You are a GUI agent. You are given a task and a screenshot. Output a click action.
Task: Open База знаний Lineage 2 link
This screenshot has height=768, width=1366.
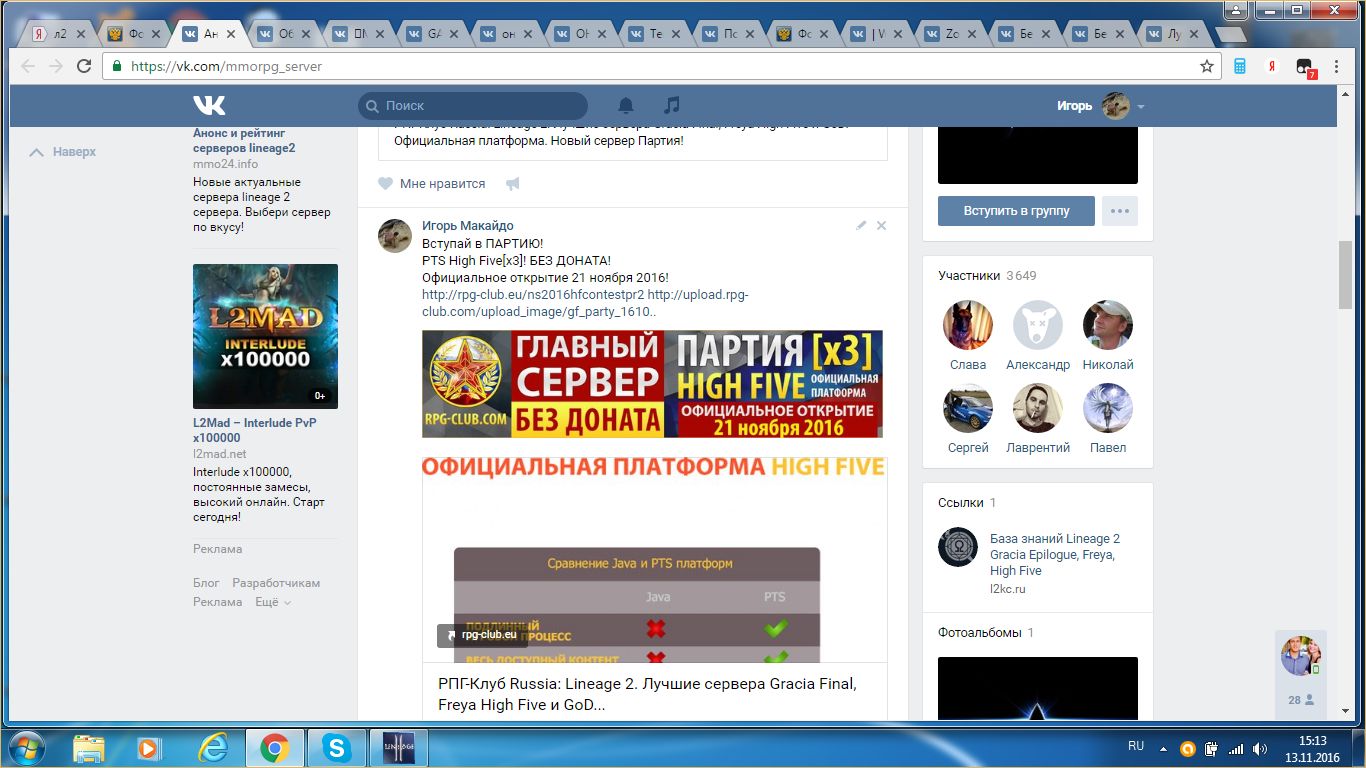coord(1055,554)
